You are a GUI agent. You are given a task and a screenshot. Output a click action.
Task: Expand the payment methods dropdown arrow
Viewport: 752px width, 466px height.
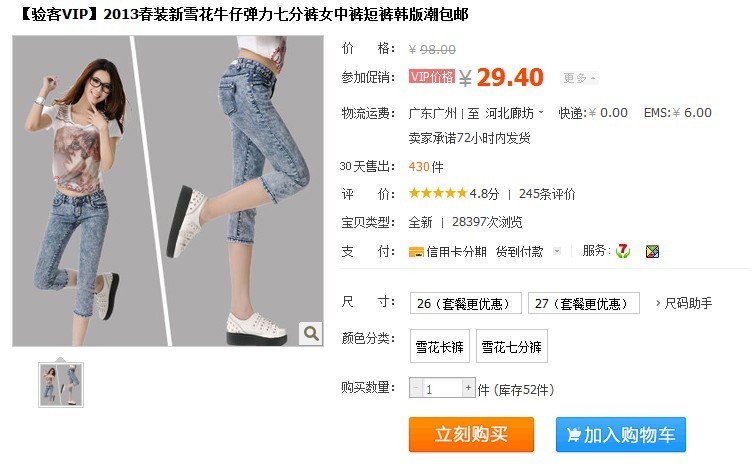coord(557,251)
